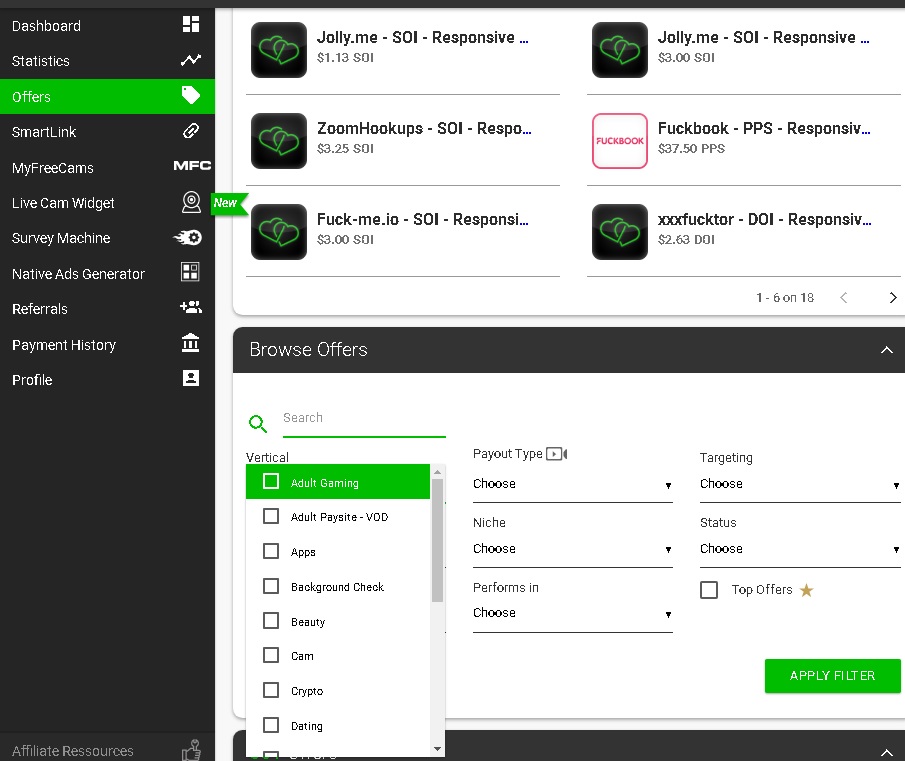905x761 pixels.
Task: Click the Live Cam Widget webcam icon
Action: pyautogui.click(x=191, y=202)
